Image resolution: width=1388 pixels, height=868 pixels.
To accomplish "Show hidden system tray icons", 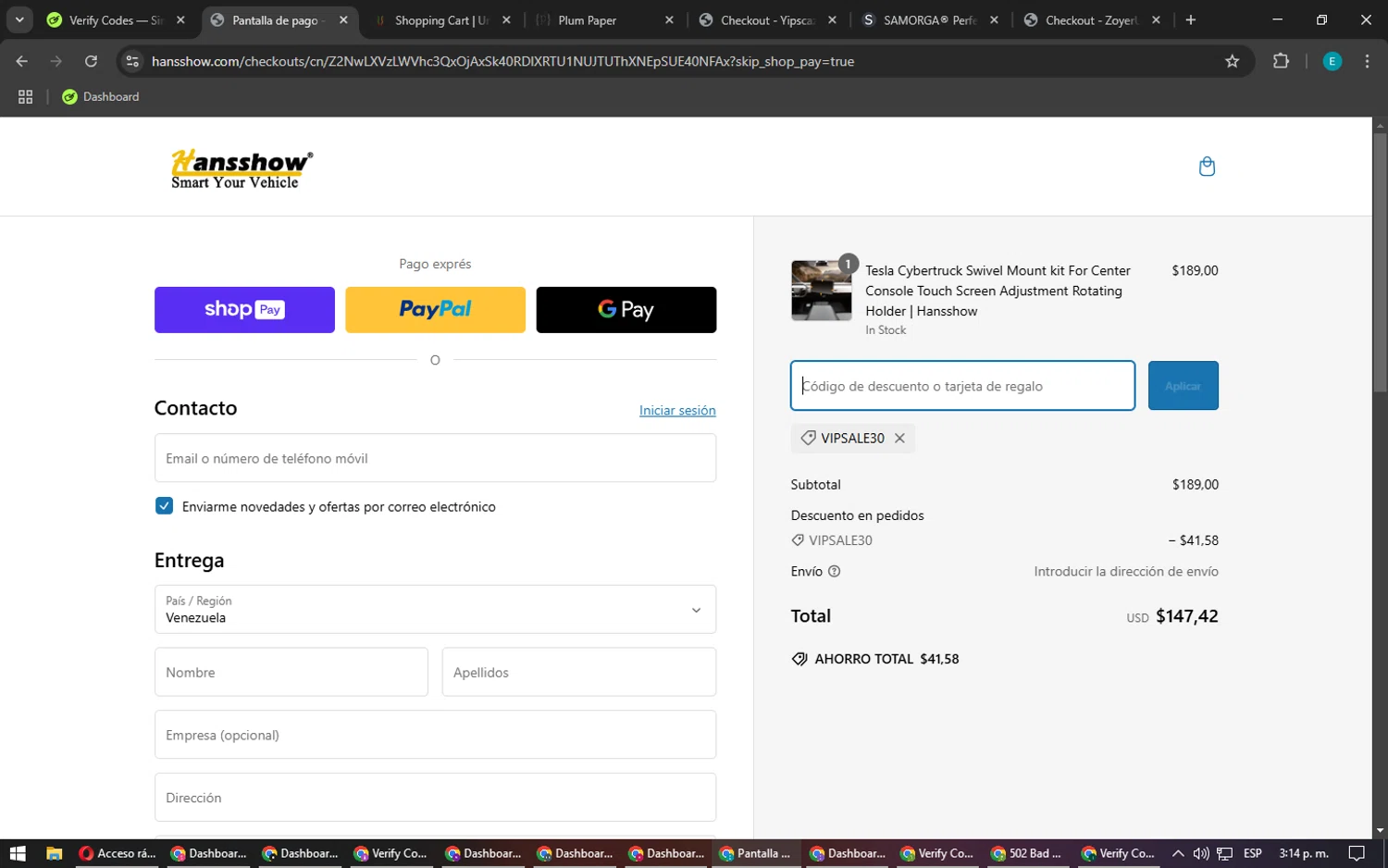I will coord(1177,853).
